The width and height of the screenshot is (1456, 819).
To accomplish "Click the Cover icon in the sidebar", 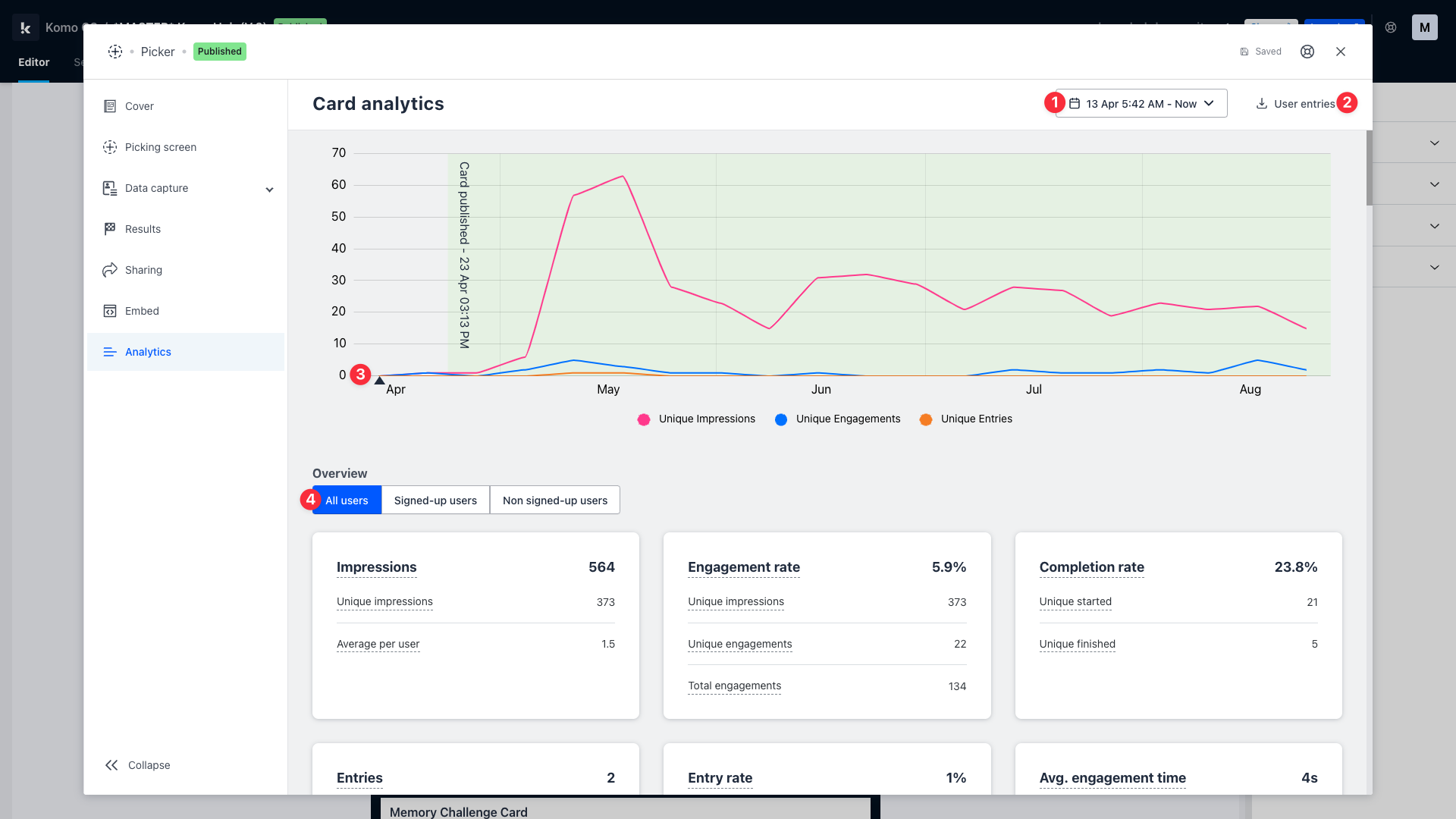I will tap(110, 106).
